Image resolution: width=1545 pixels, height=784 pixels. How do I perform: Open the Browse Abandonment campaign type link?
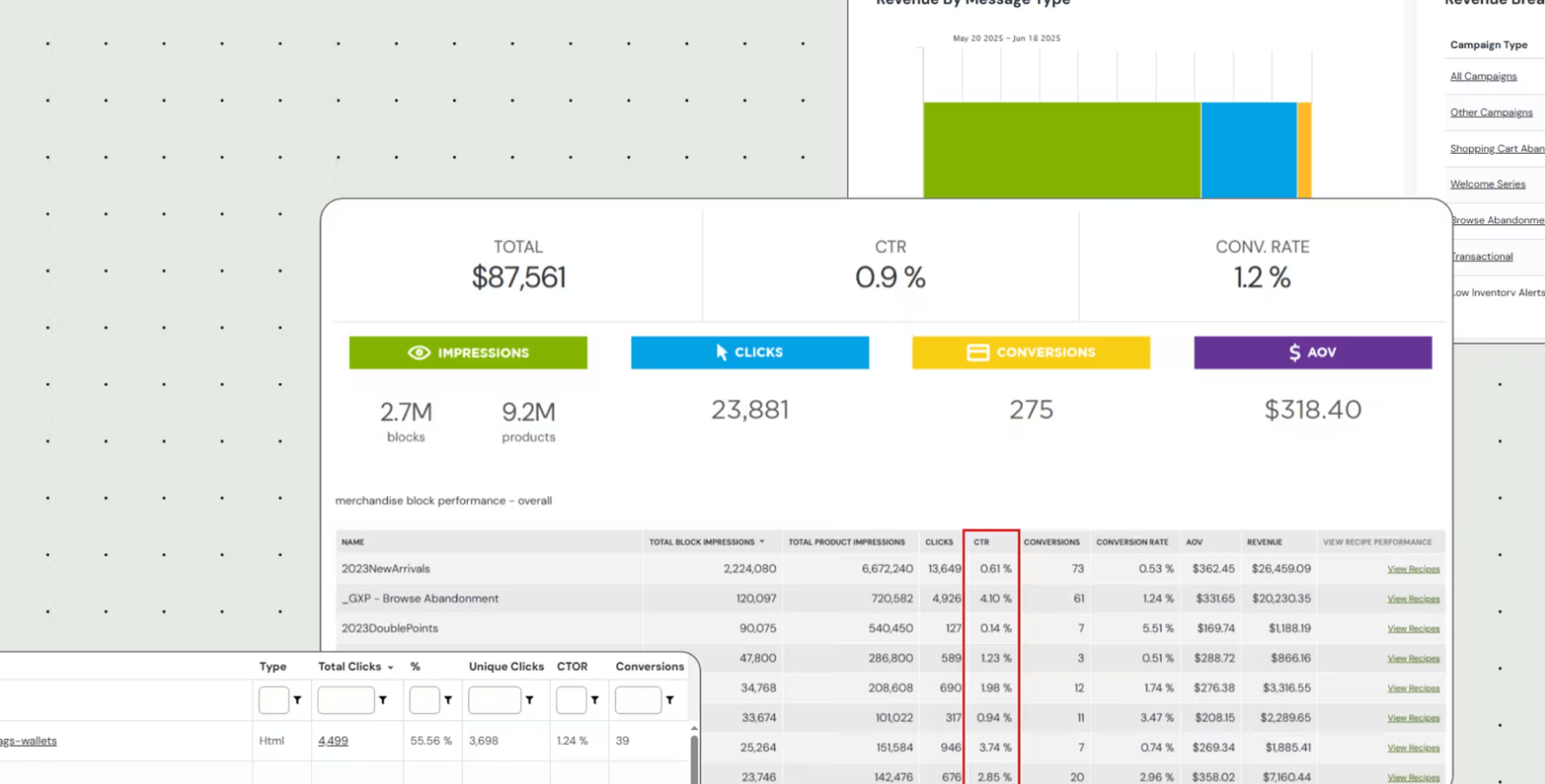[x=1498, y=220]
